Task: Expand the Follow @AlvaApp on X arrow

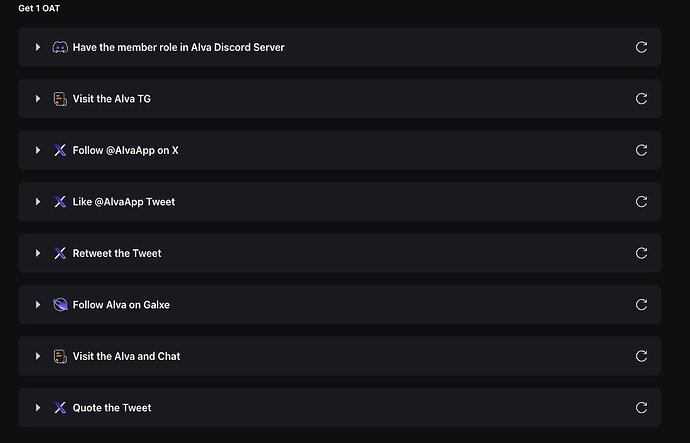Action: point(38,150)
